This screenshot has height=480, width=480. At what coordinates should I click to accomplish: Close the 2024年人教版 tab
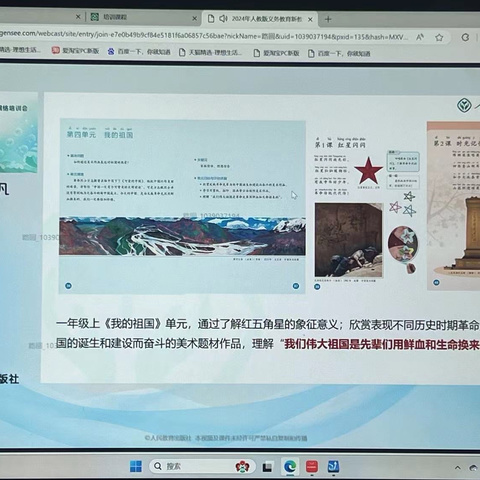tap(310, 20)
